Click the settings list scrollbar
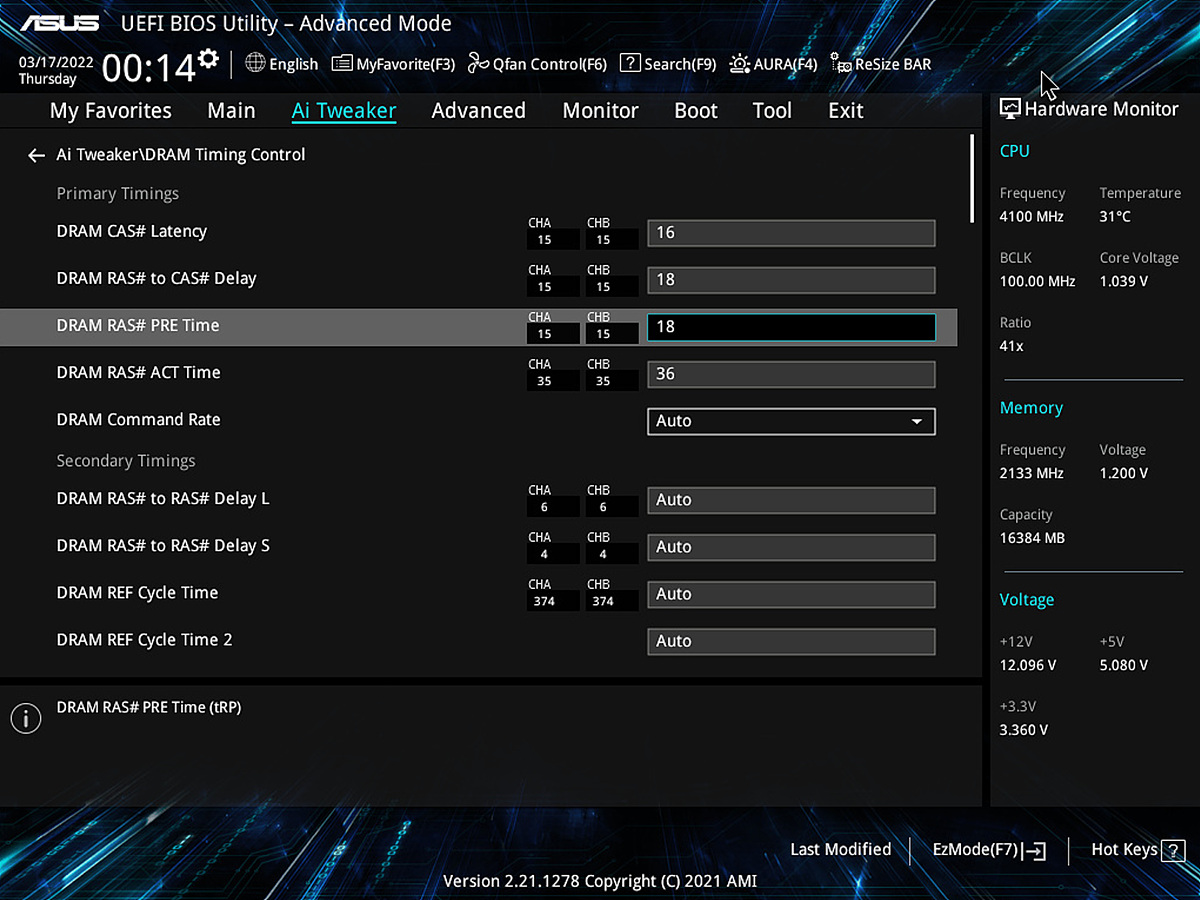This screenshot has width=1200, height=900. point(971,179)
